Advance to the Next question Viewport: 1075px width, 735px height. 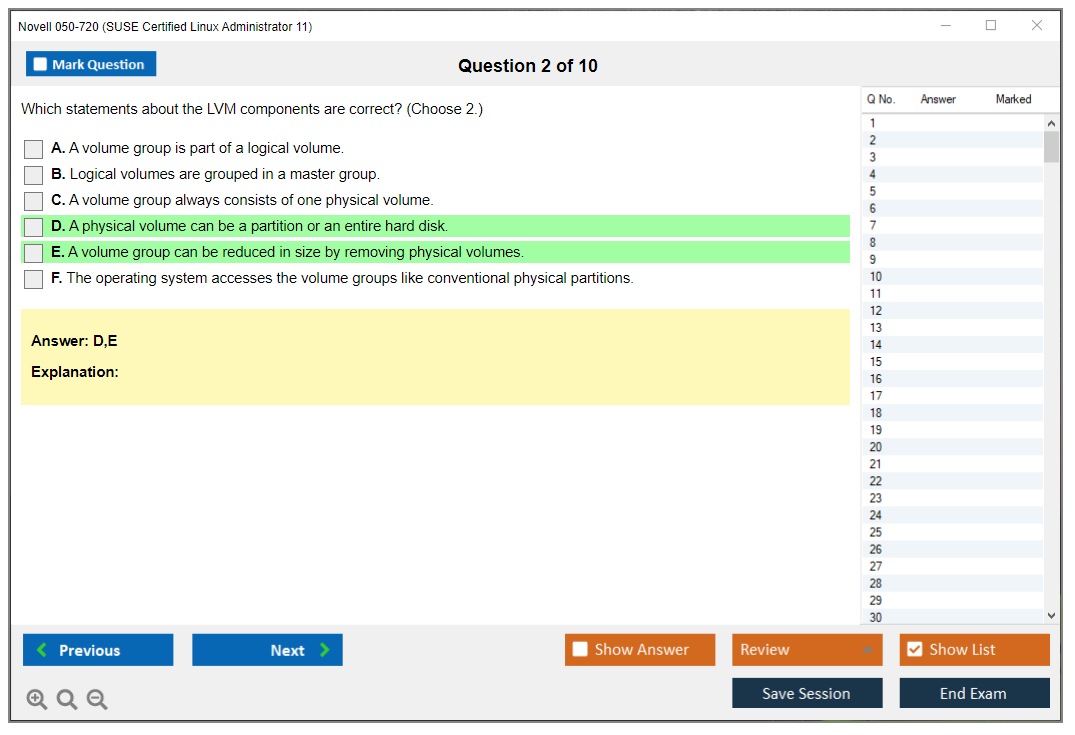tap(267, 650)
